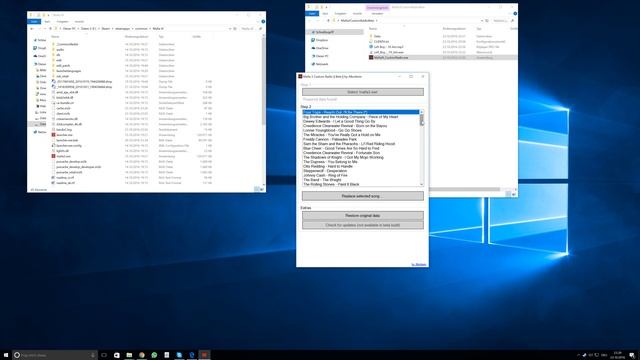Click song list scrollbar up arrow
640x360 pixels.
[x=422, y=112]
